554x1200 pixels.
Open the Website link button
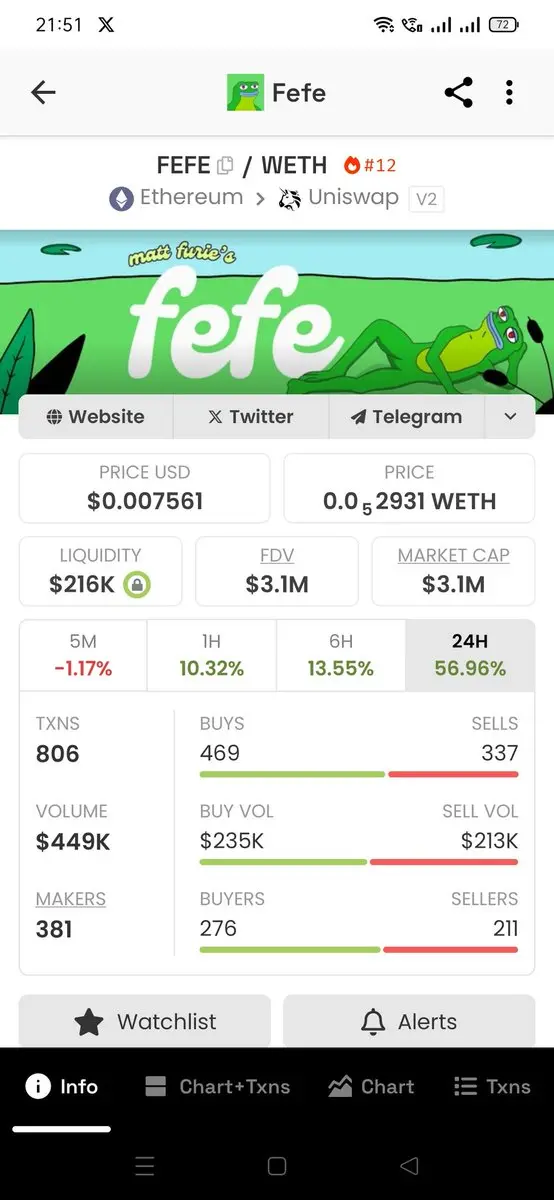pos(96,417)
